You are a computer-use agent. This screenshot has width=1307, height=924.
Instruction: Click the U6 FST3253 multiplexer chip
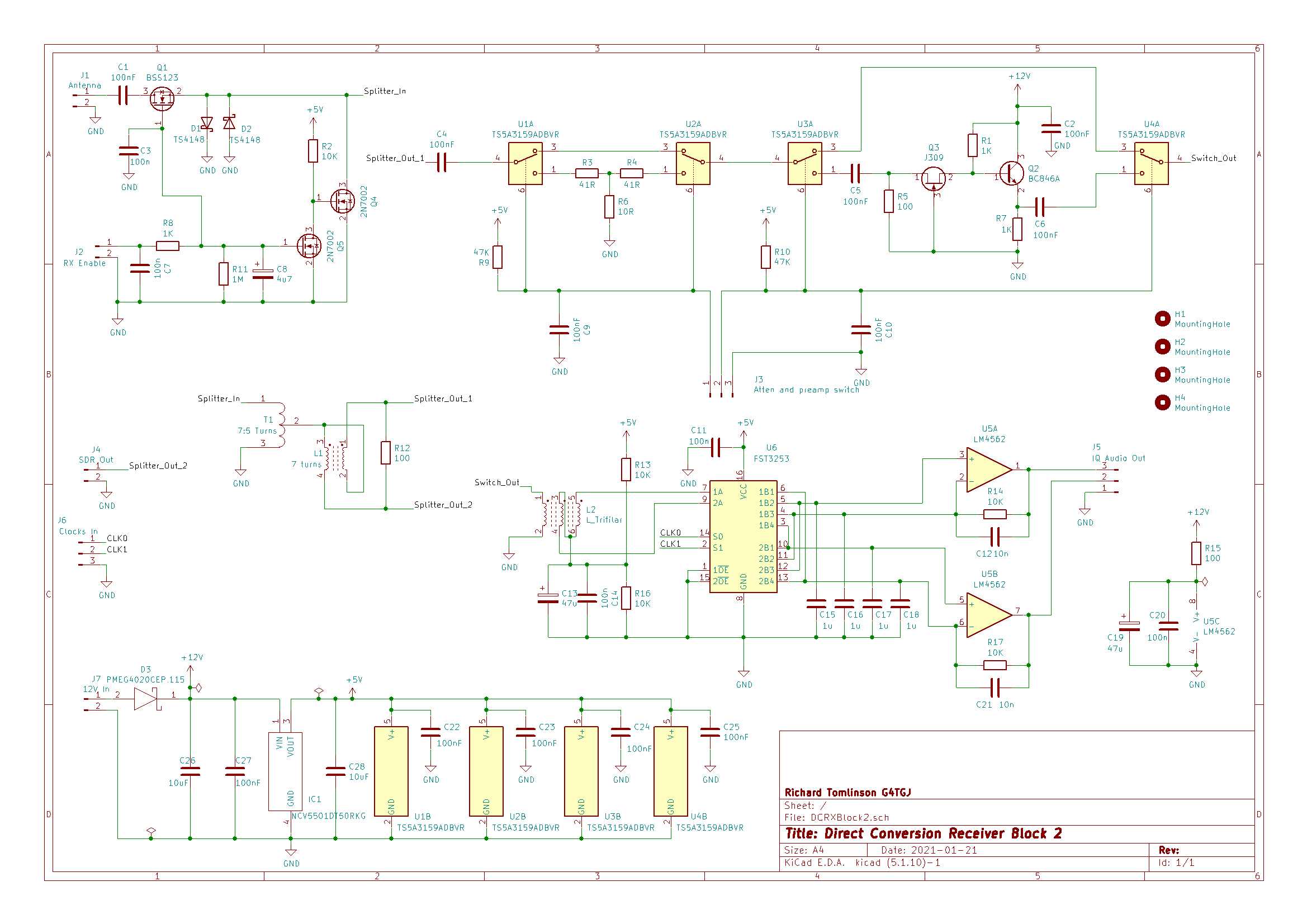(743, 537)
